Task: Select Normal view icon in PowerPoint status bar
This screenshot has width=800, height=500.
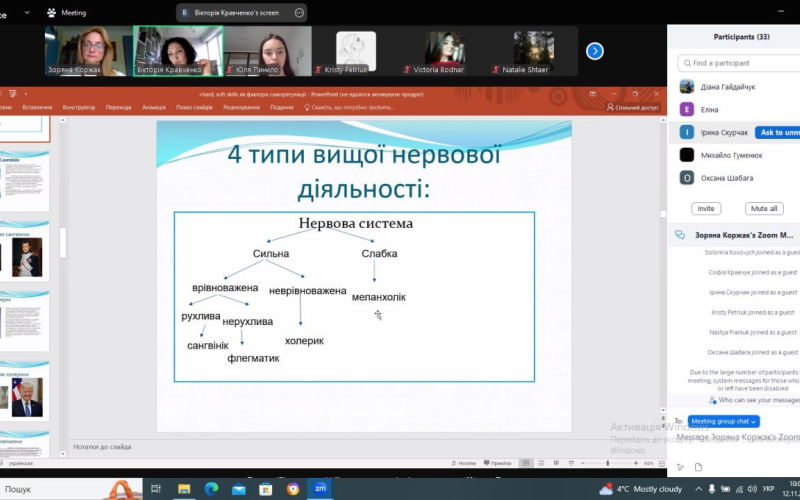Action: pos(526,463)
